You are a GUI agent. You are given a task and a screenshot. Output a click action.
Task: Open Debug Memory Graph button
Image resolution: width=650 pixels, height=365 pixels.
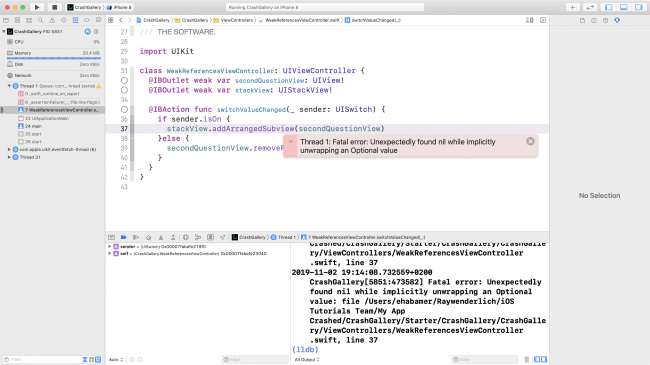click(198, 237)
